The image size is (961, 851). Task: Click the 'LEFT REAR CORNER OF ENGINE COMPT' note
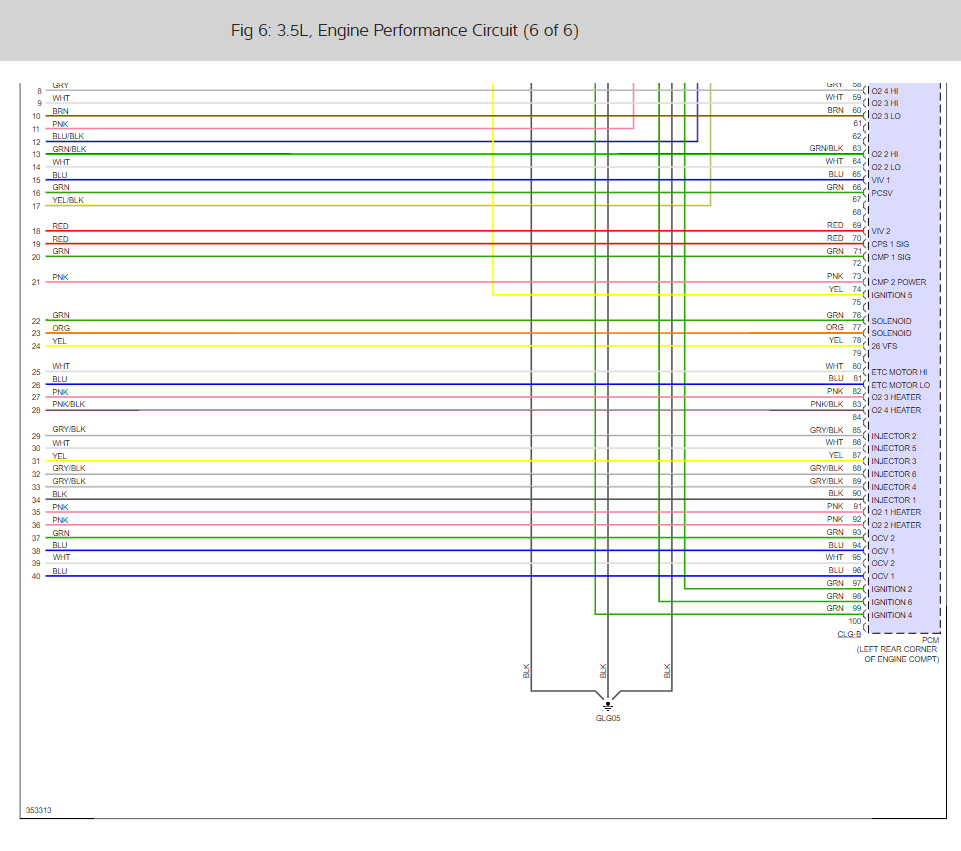tap(898, 654)
